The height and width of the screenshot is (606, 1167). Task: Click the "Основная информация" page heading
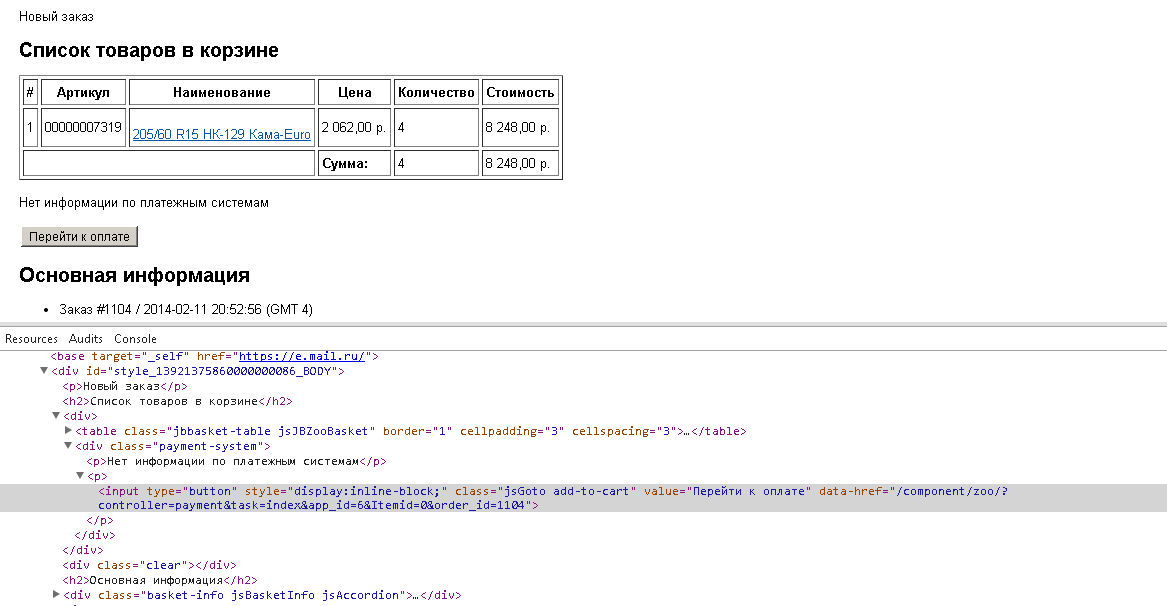pyautogui.click(x=134, y=275)
